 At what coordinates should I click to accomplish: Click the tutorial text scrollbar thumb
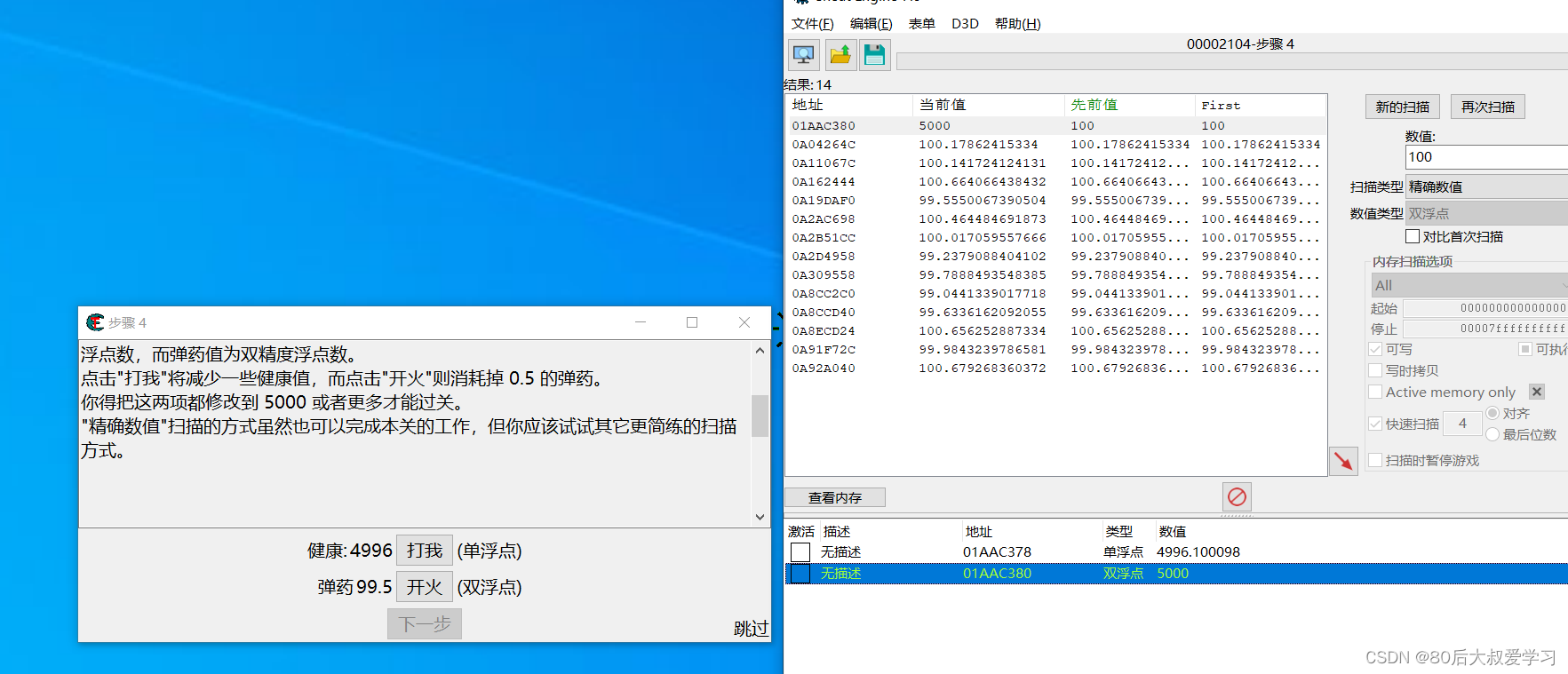760,416
